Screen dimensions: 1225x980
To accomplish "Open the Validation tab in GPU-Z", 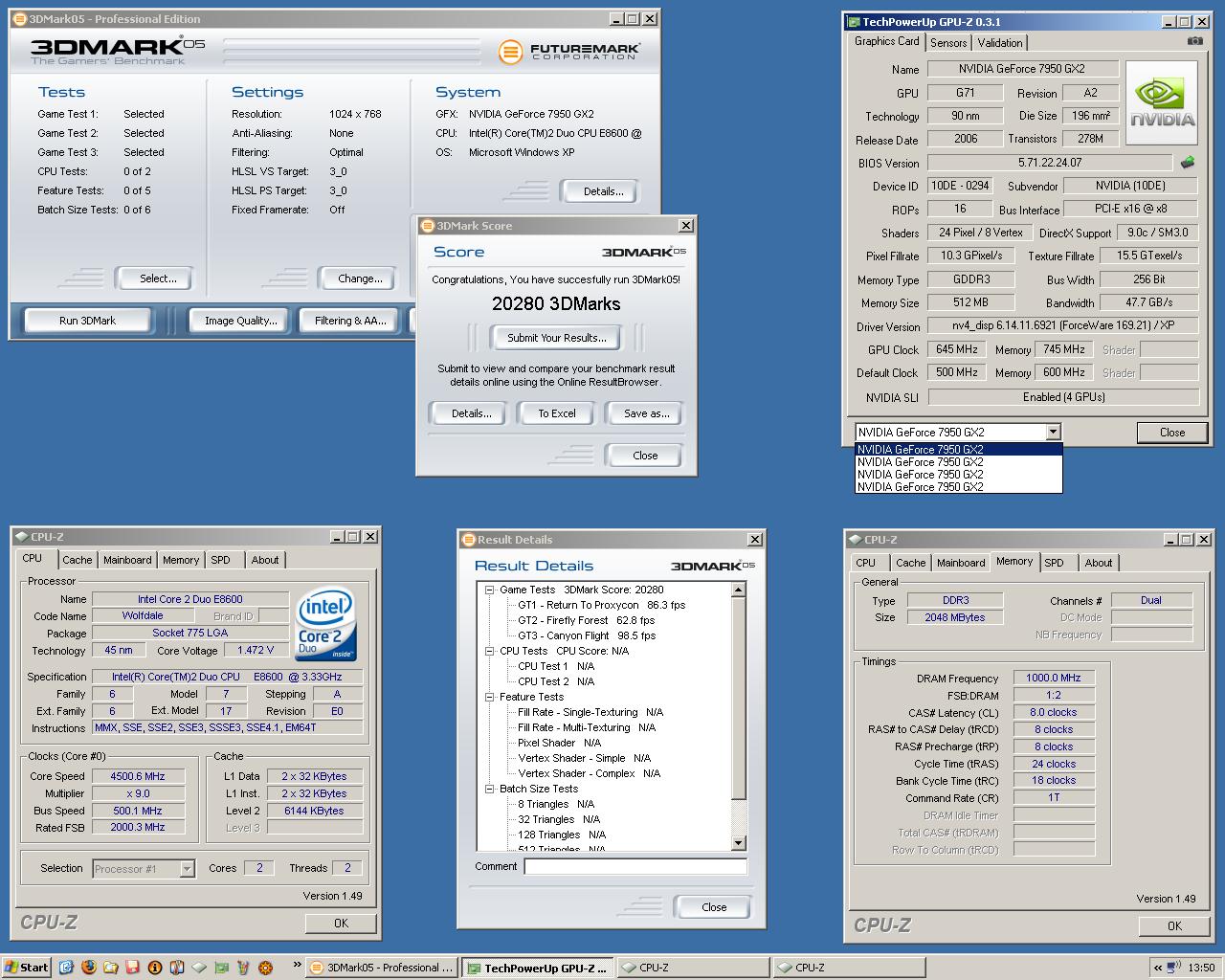I will click(x=1000, y=43).
